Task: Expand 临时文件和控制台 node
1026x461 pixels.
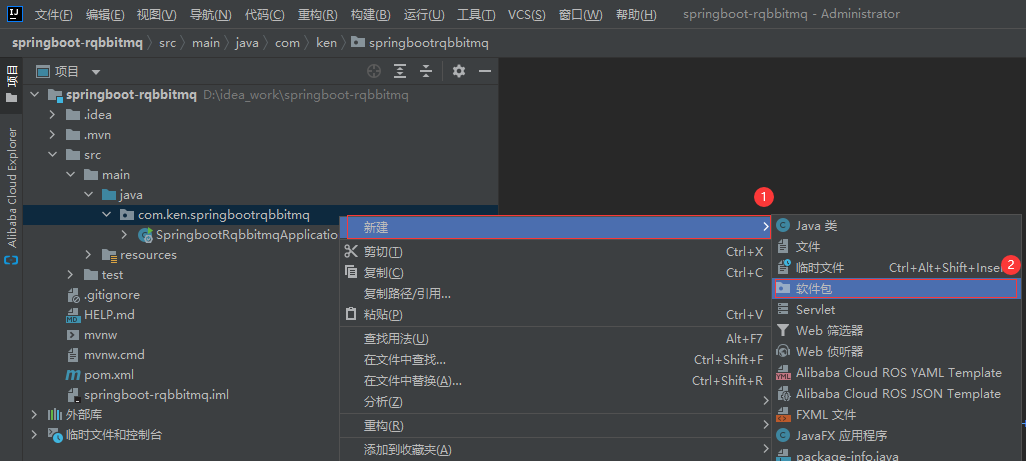Action: tap(35, 435)
